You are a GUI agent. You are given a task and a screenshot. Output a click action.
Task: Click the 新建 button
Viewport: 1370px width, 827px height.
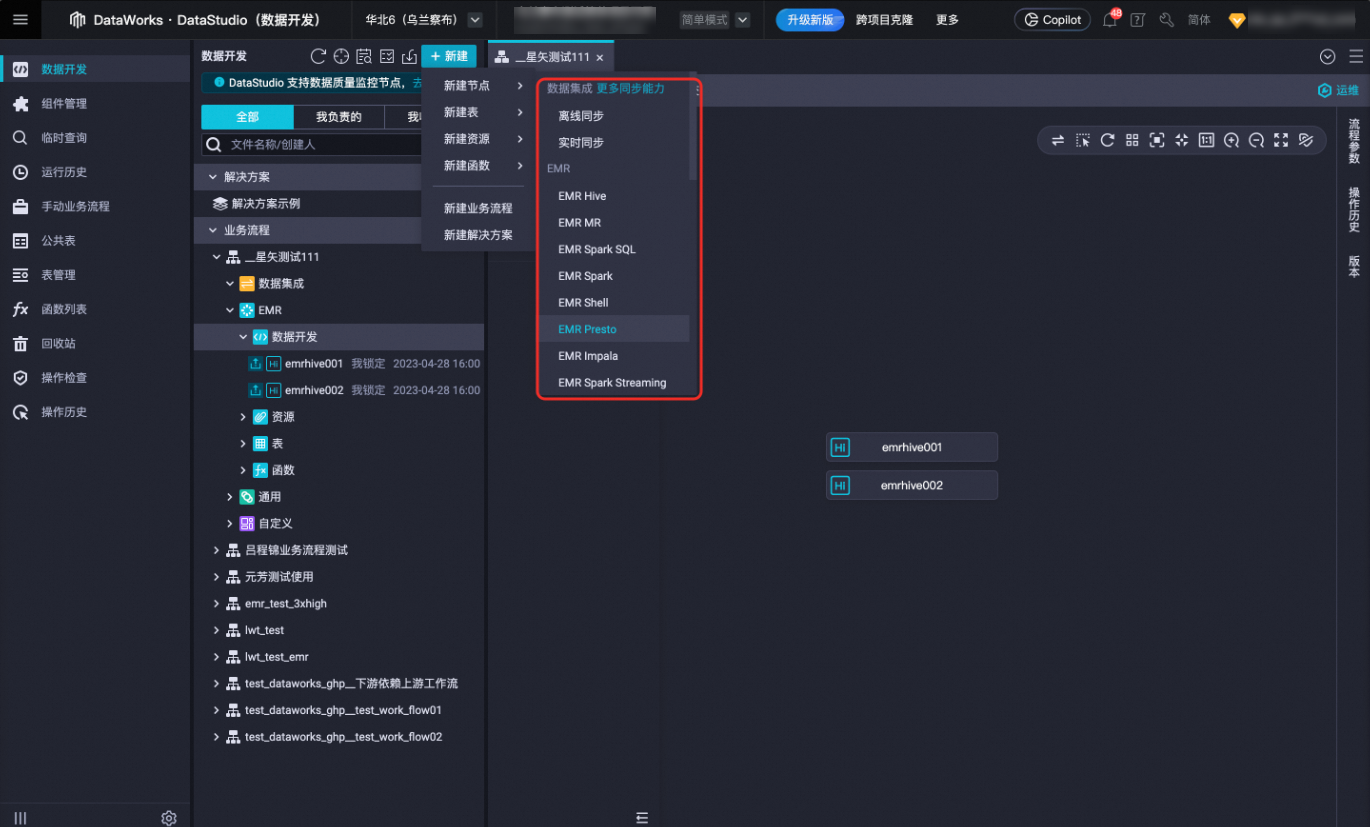click(x=449, y=56)
